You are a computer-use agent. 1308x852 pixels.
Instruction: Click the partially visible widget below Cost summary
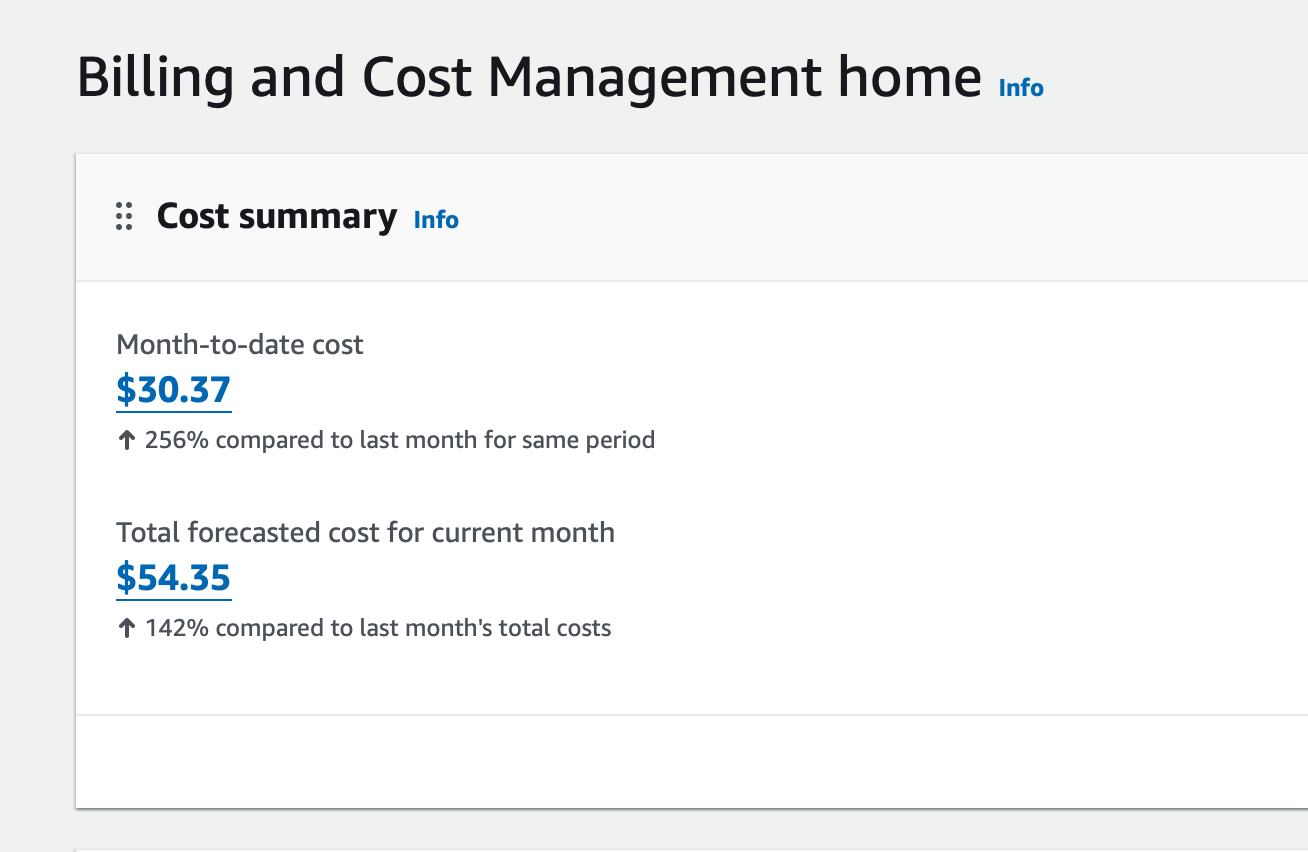tap(650, 845)
